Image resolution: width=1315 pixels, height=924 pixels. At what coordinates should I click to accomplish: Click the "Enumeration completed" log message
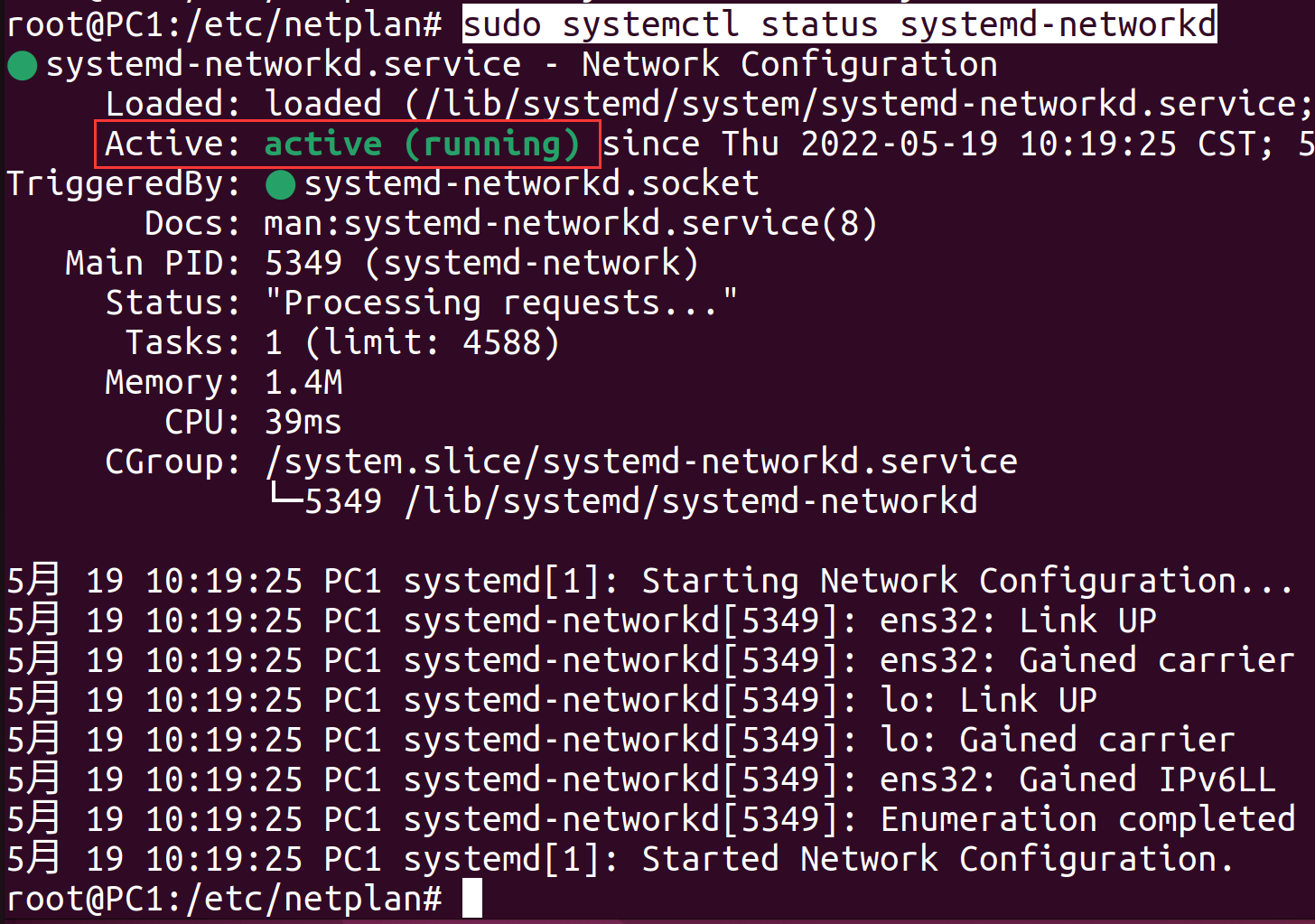1087,820
